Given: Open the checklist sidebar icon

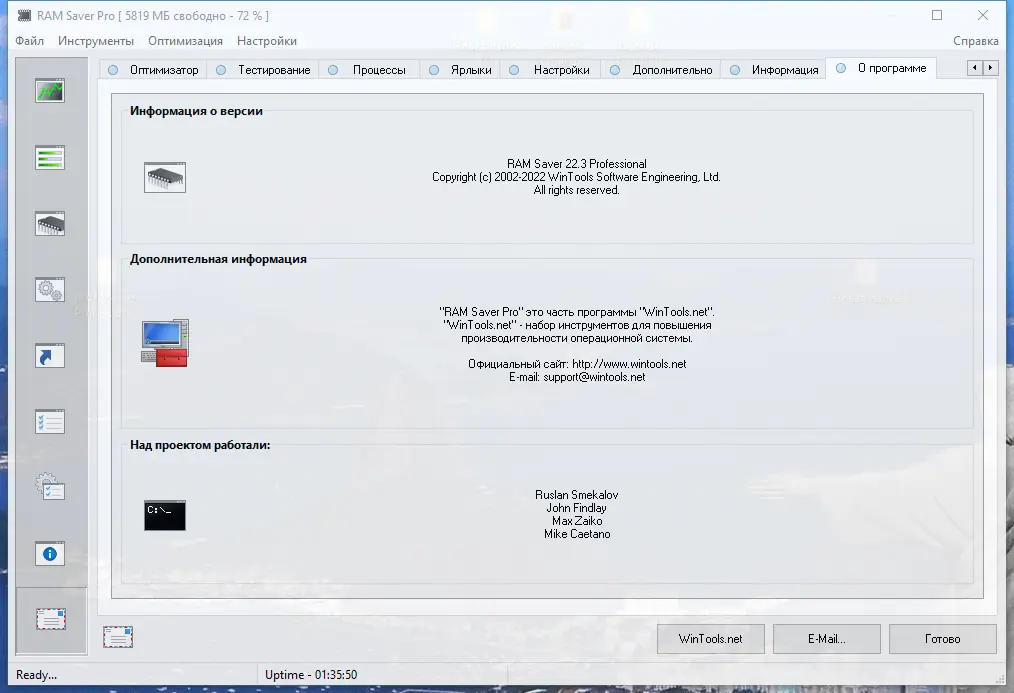Looking at the screenshot, I should (x=50, y=421).
